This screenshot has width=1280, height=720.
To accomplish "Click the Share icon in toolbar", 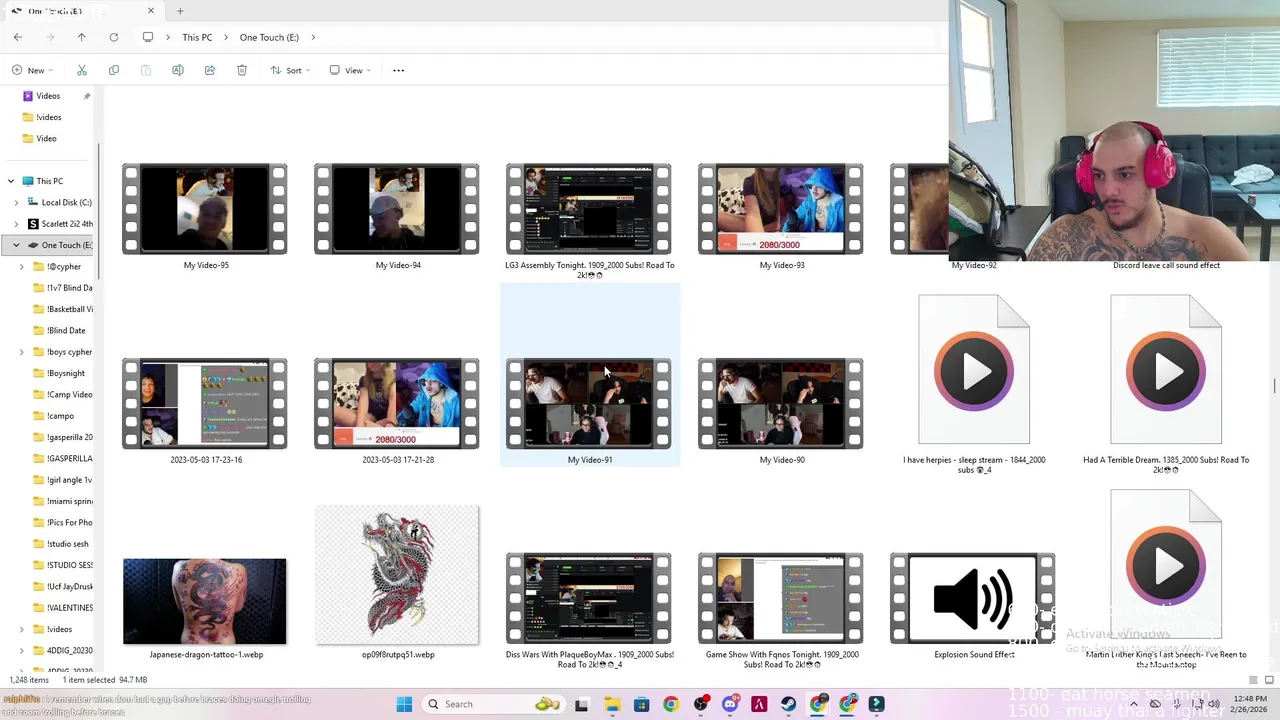I will coord(210,70).
